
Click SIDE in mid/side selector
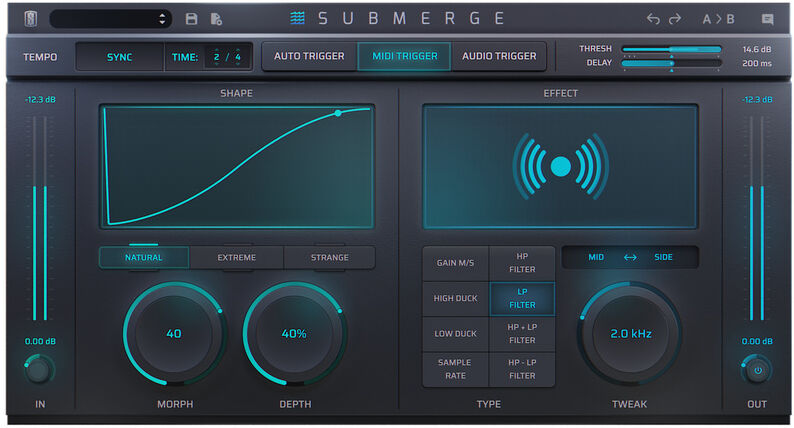point(663,257)
